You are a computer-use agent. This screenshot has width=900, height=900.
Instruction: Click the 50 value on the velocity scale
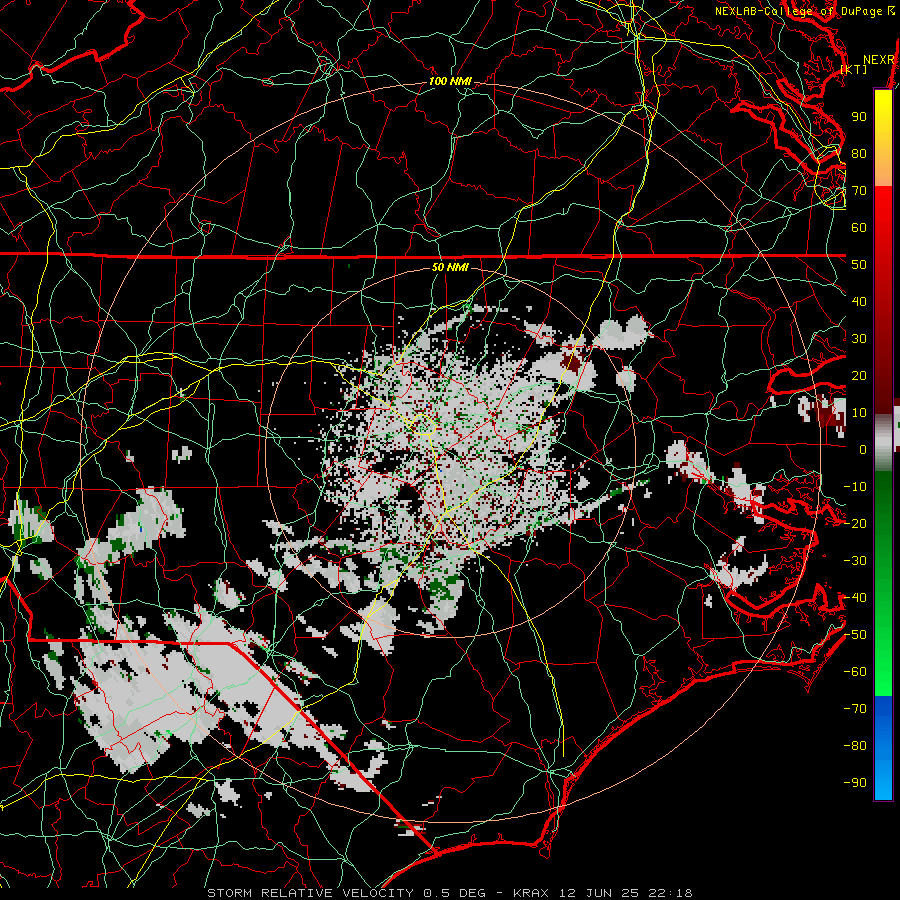point(859,265)
